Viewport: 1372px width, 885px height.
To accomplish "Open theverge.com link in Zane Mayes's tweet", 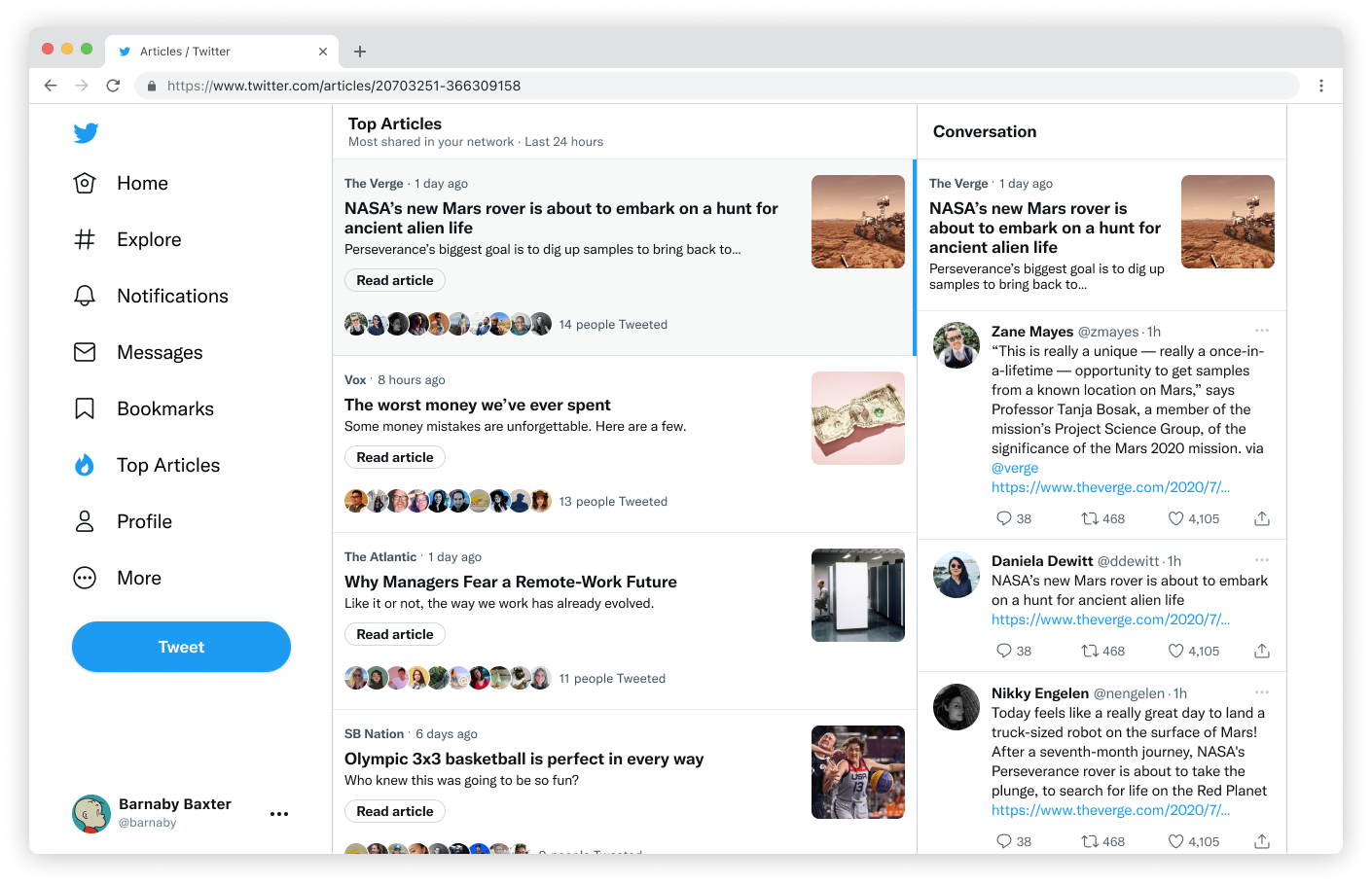I will (1110, 487).
